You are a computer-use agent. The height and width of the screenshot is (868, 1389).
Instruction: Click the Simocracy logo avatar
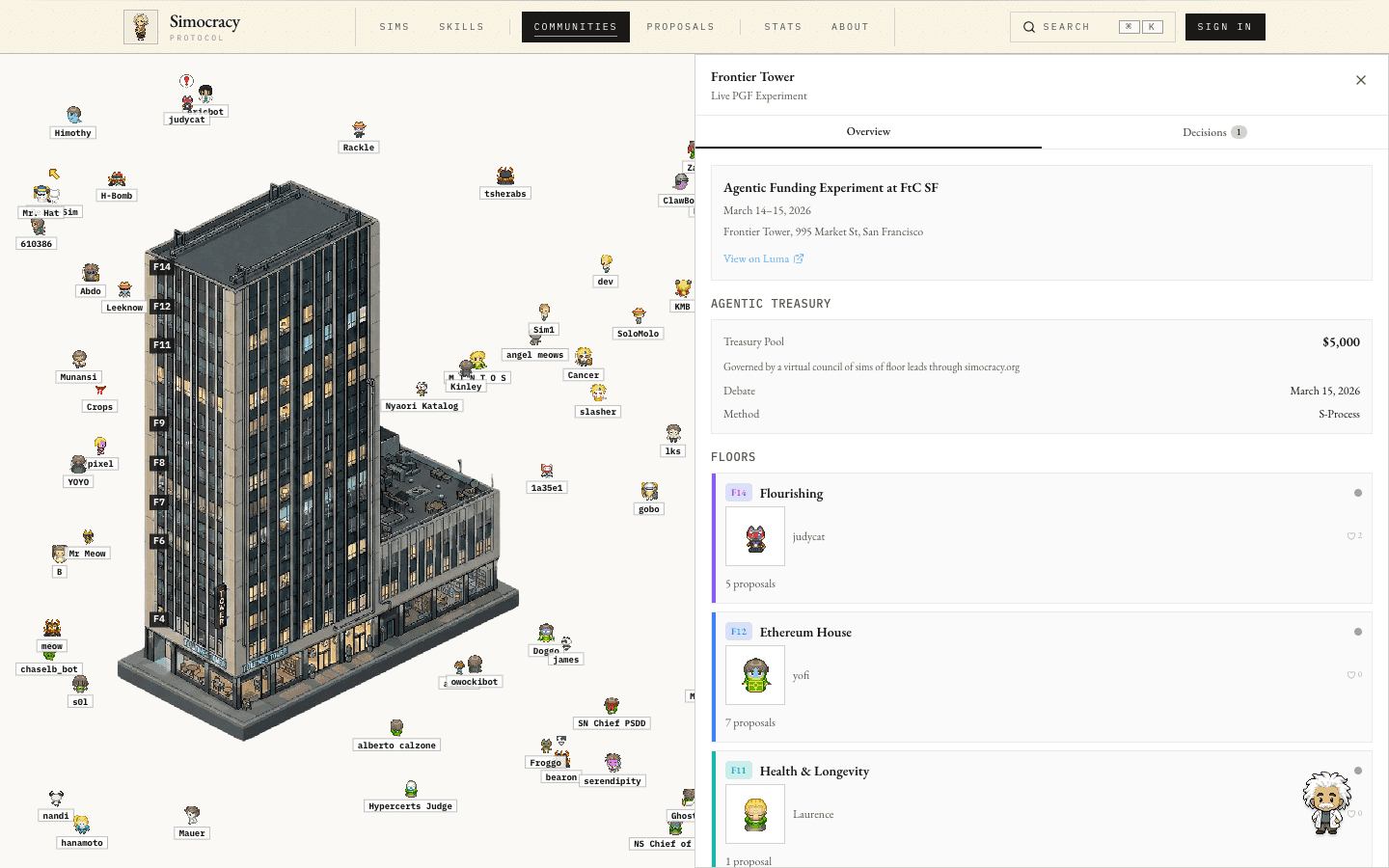click(x=141, y=27)
